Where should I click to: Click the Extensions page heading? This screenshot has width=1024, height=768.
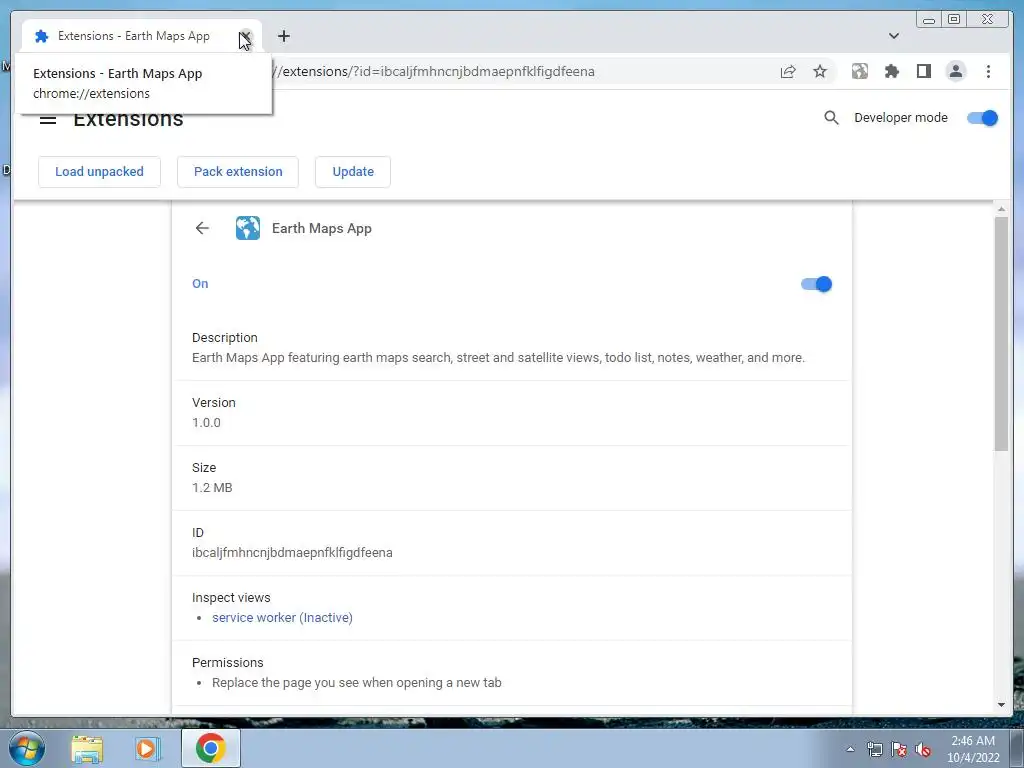coord(128,119)
